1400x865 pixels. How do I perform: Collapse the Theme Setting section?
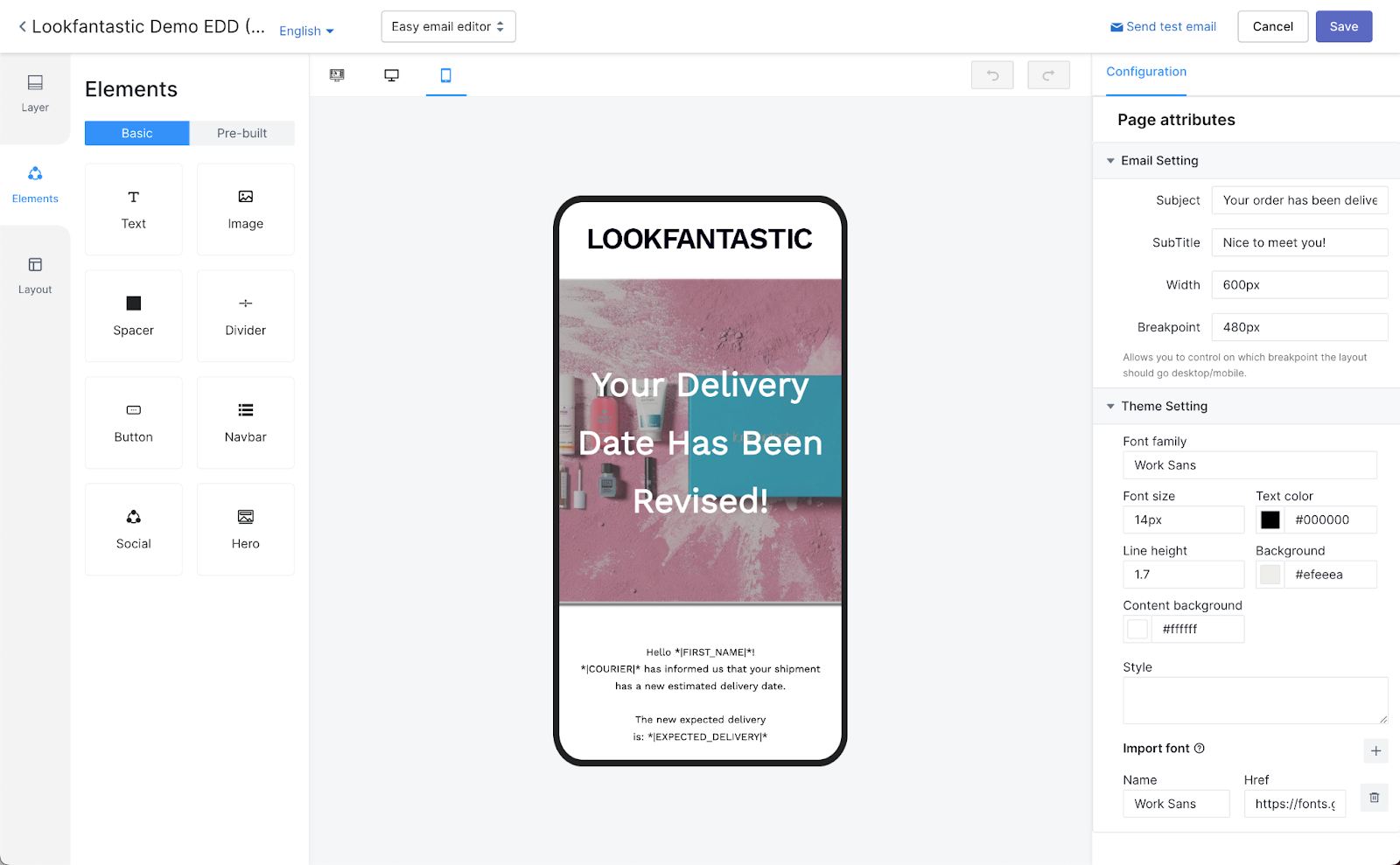tap(1110, 407)
